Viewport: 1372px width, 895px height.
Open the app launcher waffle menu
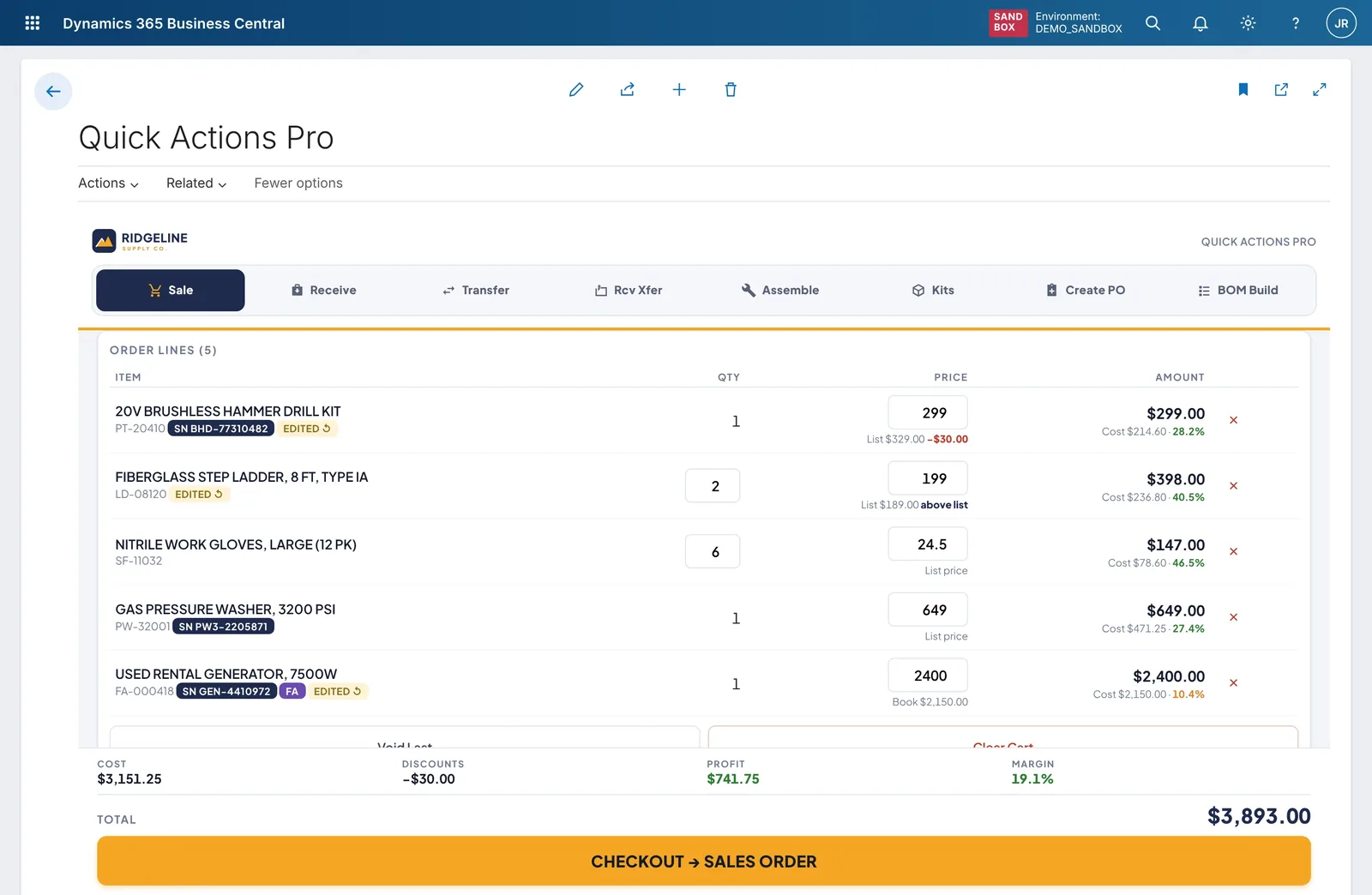tap(33, 23)
